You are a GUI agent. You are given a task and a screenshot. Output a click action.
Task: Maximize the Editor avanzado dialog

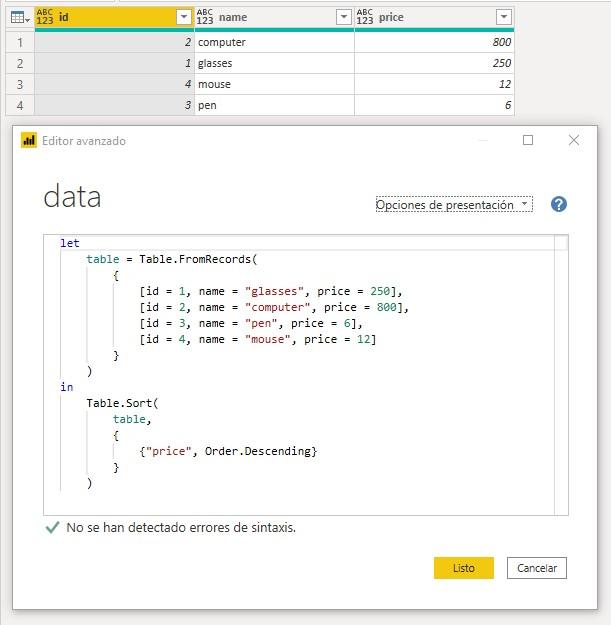pyautogui.click(x=528, y=140)
